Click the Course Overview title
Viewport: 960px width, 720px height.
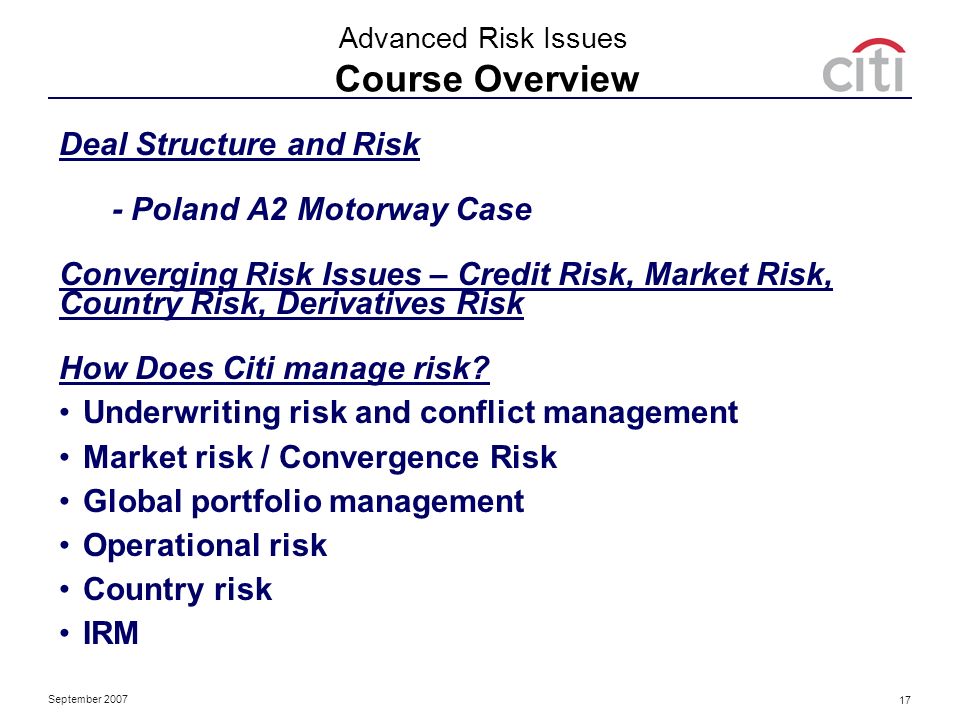pos(487,79)
